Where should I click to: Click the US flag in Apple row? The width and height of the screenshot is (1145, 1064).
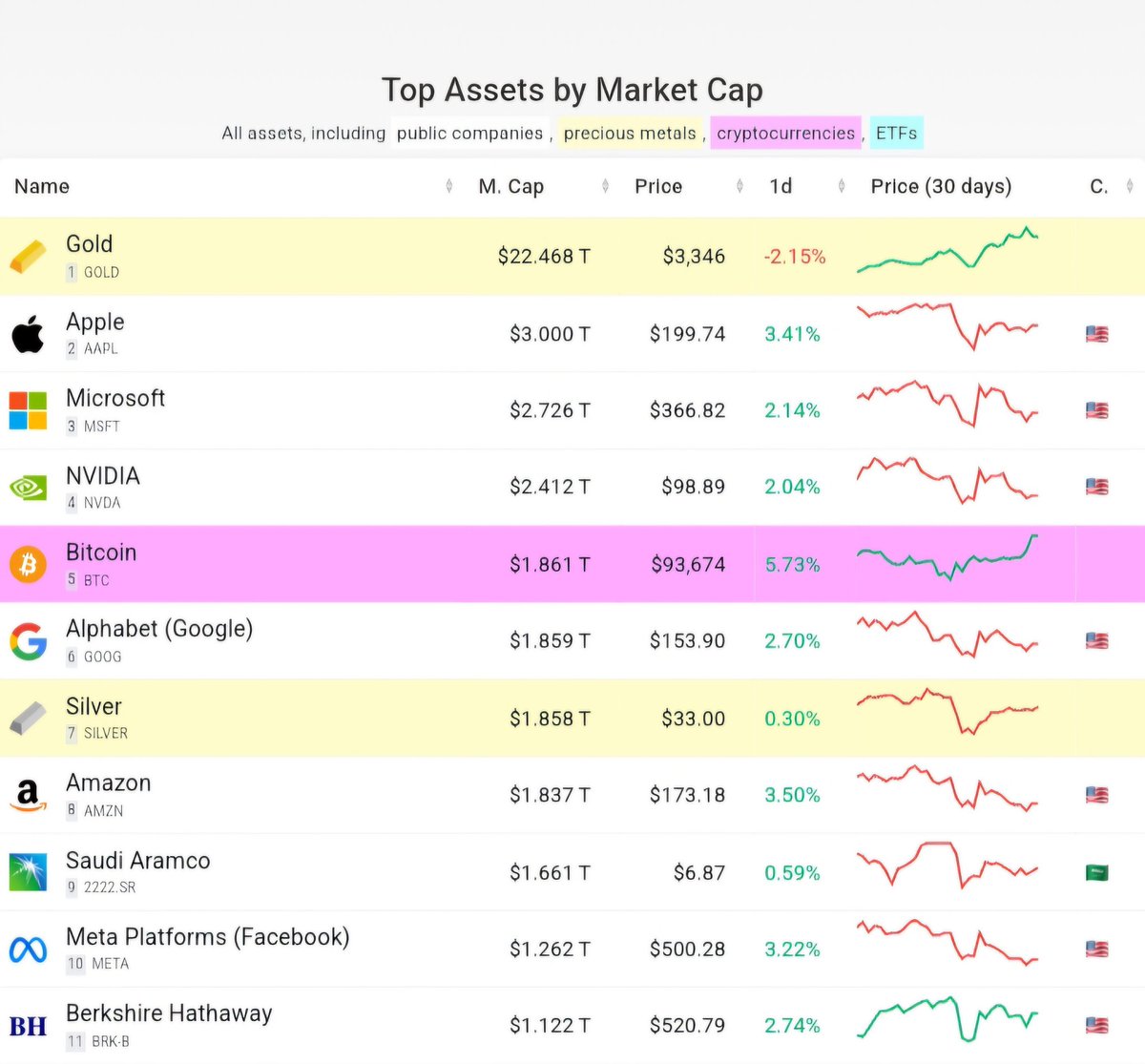coord(1097,334)
